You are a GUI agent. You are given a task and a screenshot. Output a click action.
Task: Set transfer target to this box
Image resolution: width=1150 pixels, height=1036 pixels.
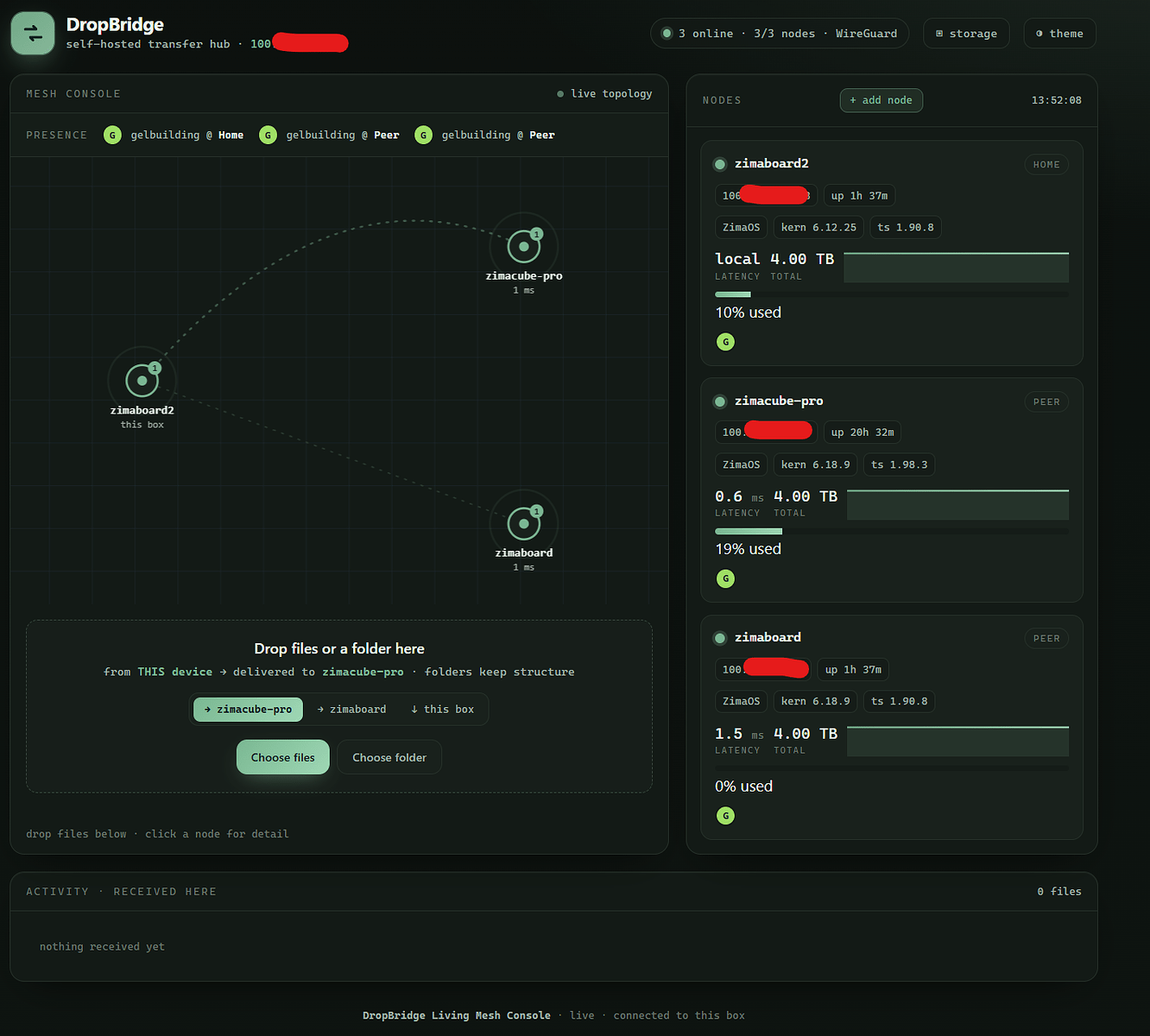click(442, 710)
